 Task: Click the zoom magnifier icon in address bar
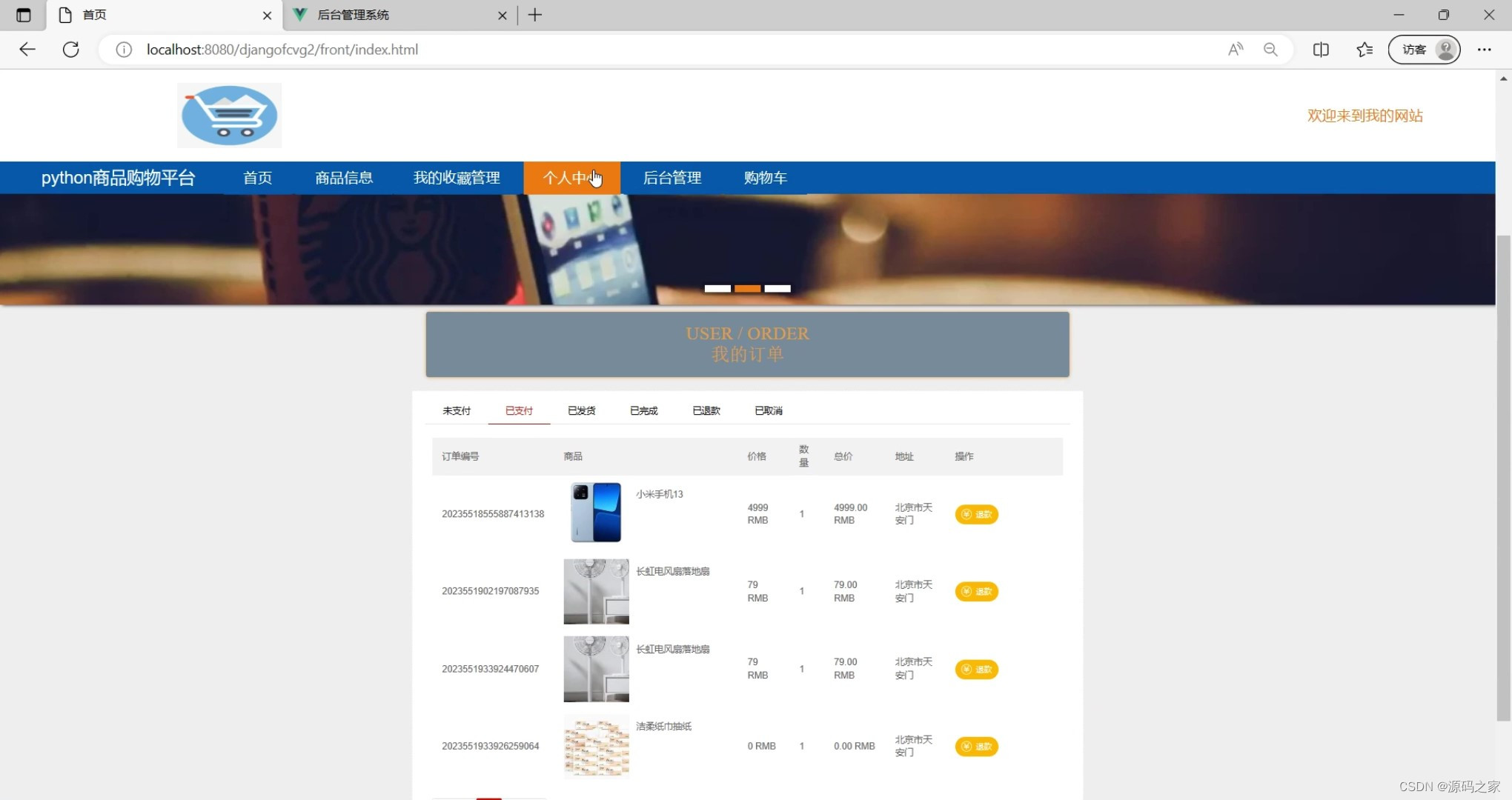1270,50
